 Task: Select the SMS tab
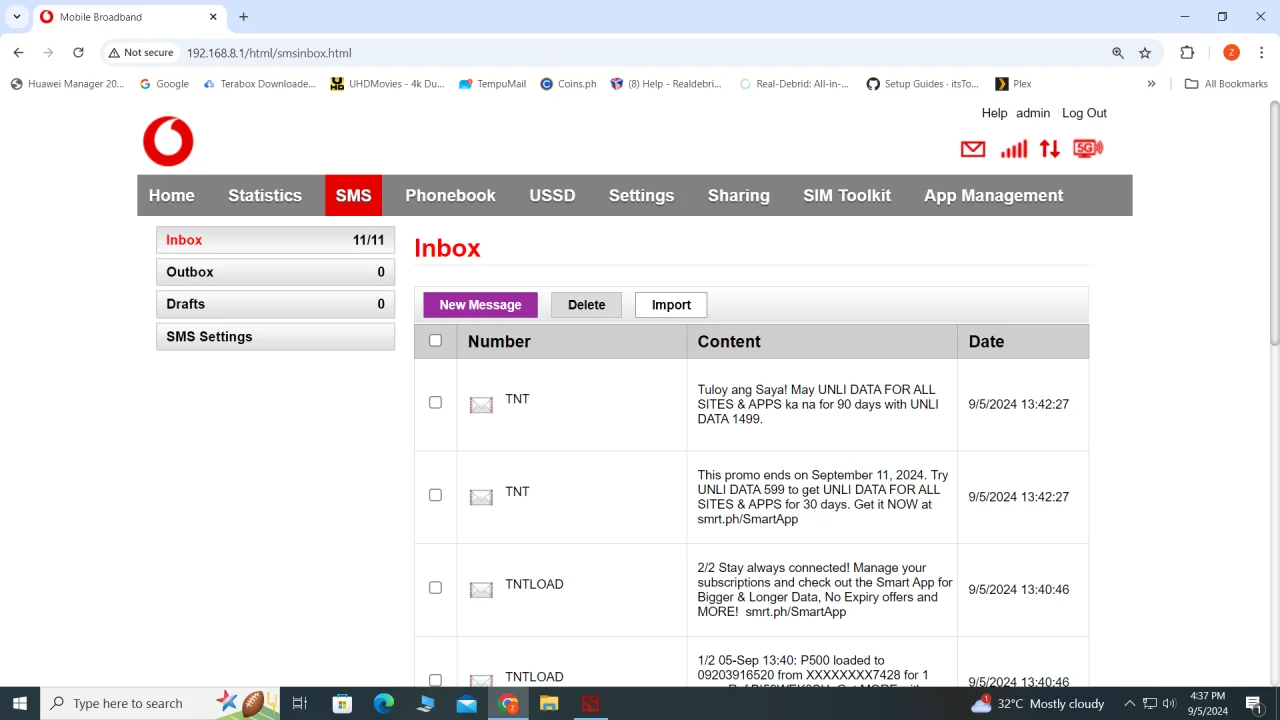[x=353, y=195]
